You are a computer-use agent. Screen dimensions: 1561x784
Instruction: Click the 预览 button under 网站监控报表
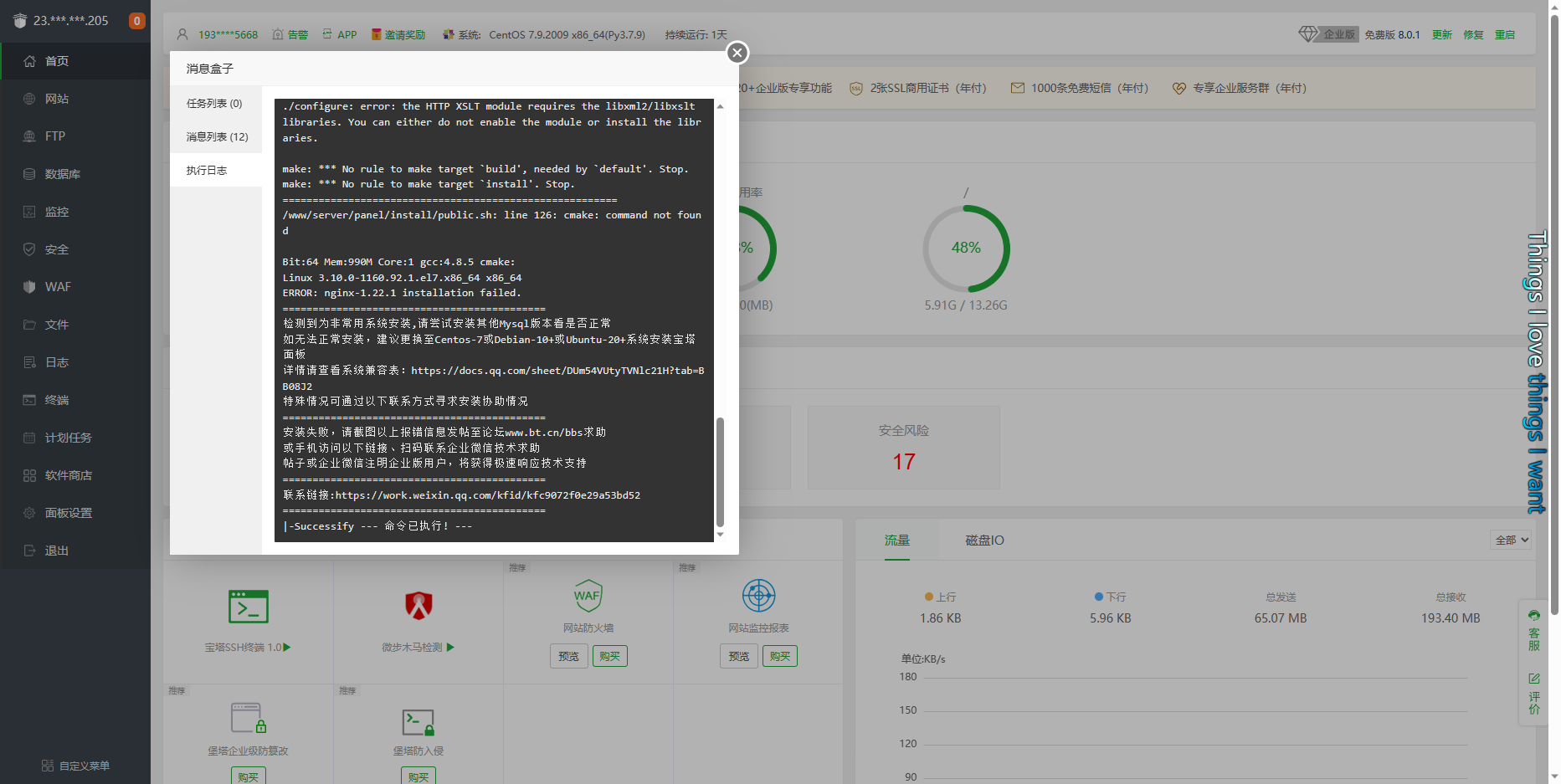[738, 656]
